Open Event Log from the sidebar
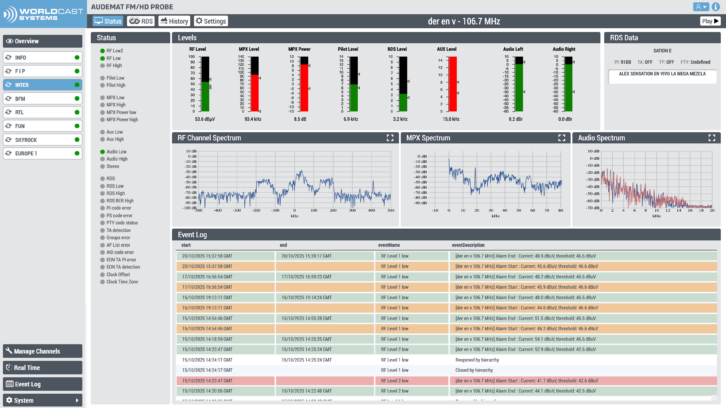The height and width of the screenshot is (408, 726). pos(42,384)
